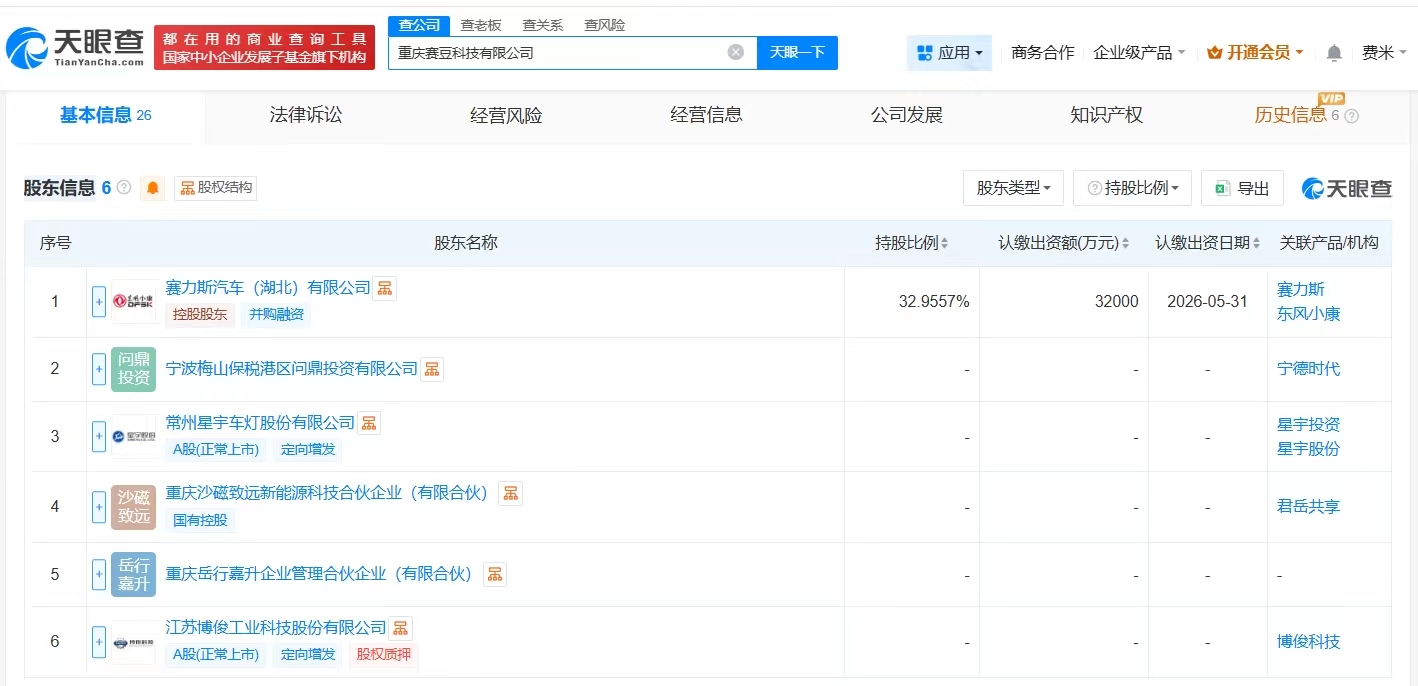Open shareholder link 赛力斯汽车（湖北）有限公司

[x=268, y=288]
